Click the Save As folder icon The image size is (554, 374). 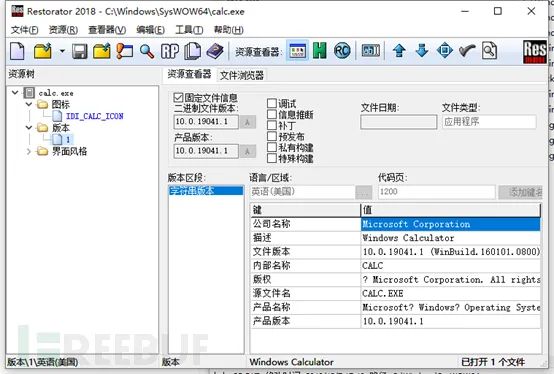pyautogui.click(x=102, y=51)
